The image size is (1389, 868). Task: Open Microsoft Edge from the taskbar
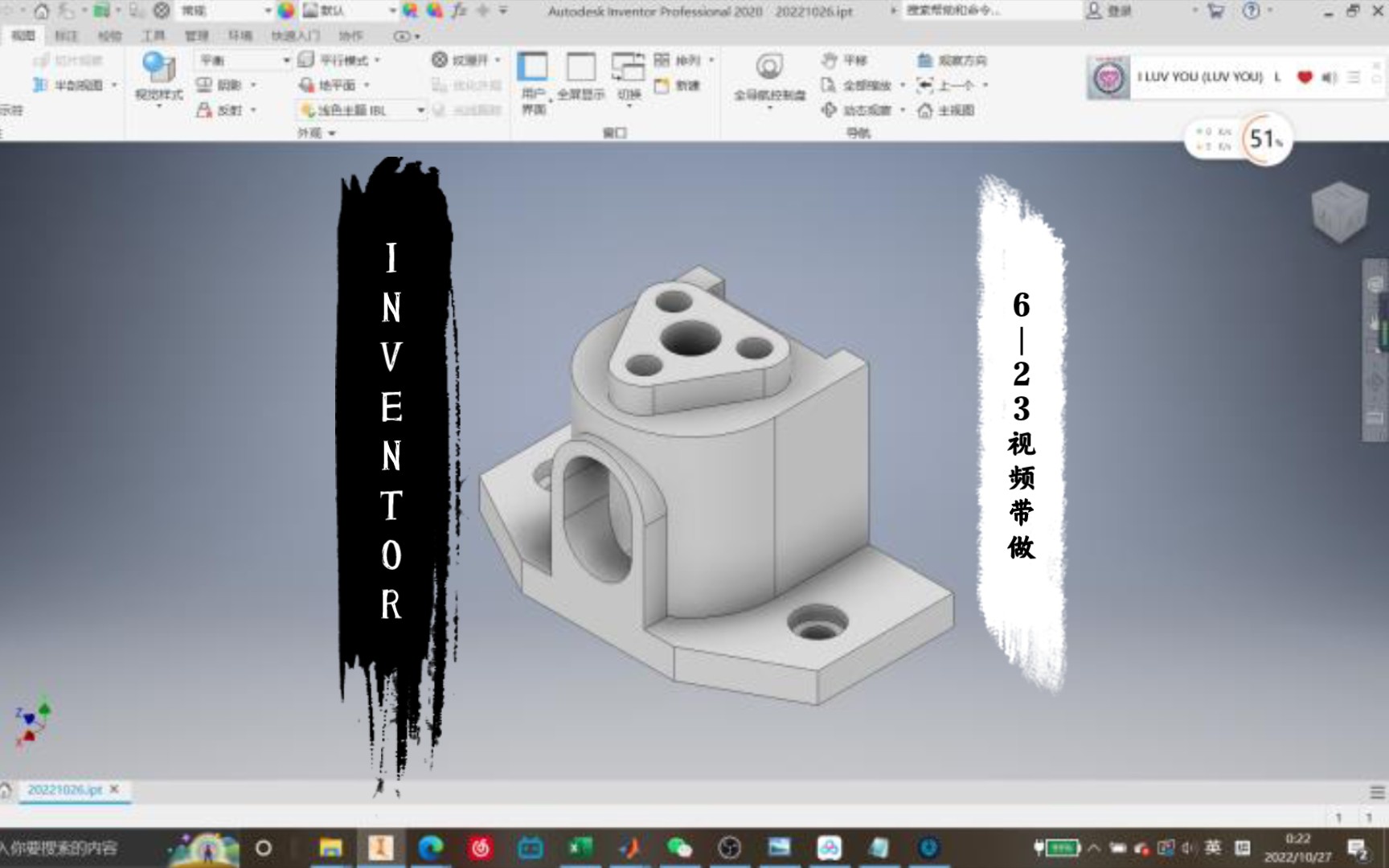pos(430,847)
